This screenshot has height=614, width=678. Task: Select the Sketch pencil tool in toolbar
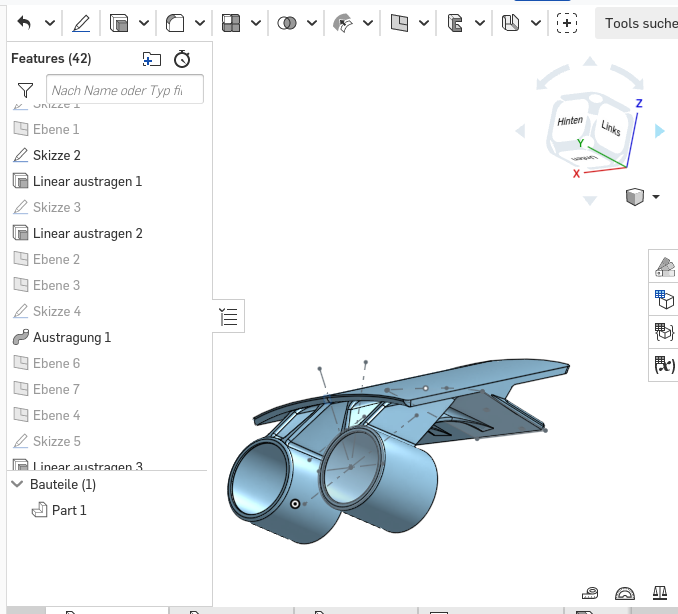click(81, 22)
